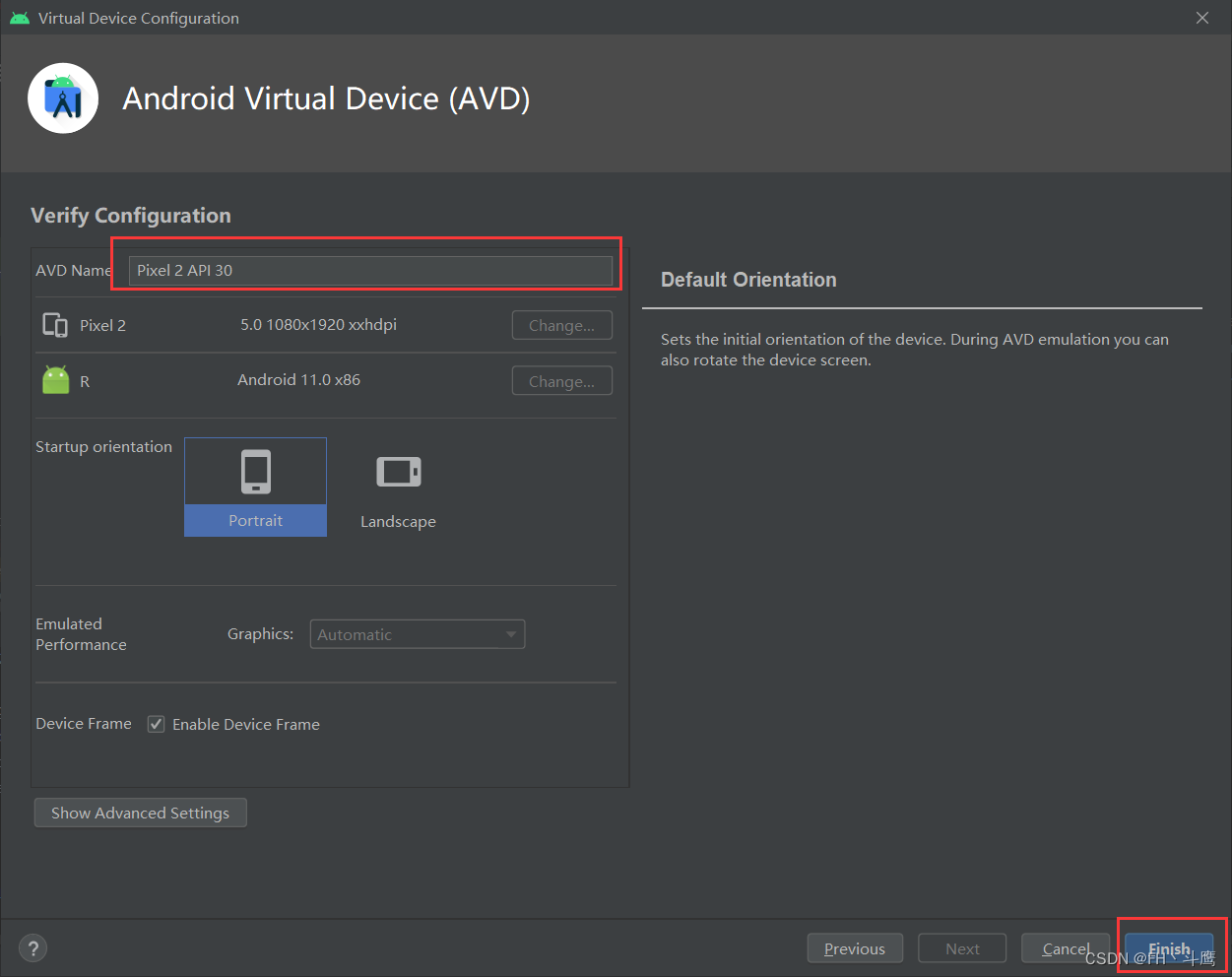Image resolution: width=1232 pixels, height=977 pixels.
Task: Toggle Enable Device Frame checkbox
Action: (x=156, y=724)
